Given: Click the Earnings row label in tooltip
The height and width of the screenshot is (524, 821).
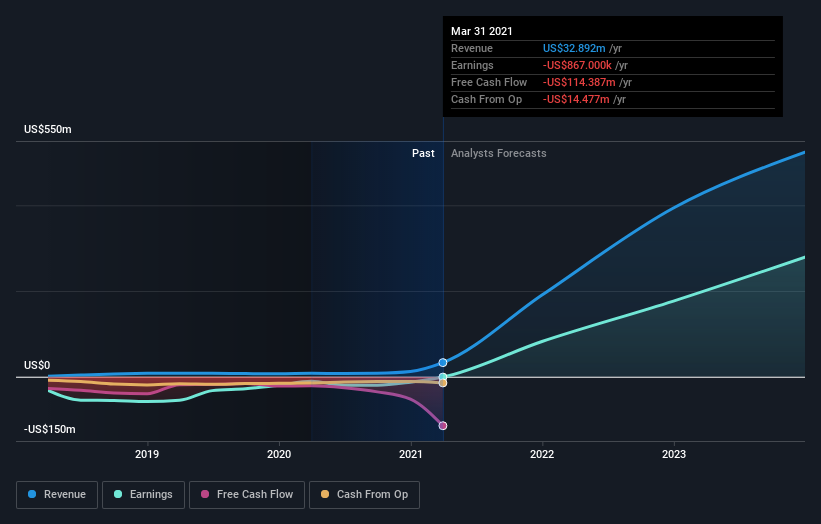Looking at the screenshot, I should coord(472,65).
